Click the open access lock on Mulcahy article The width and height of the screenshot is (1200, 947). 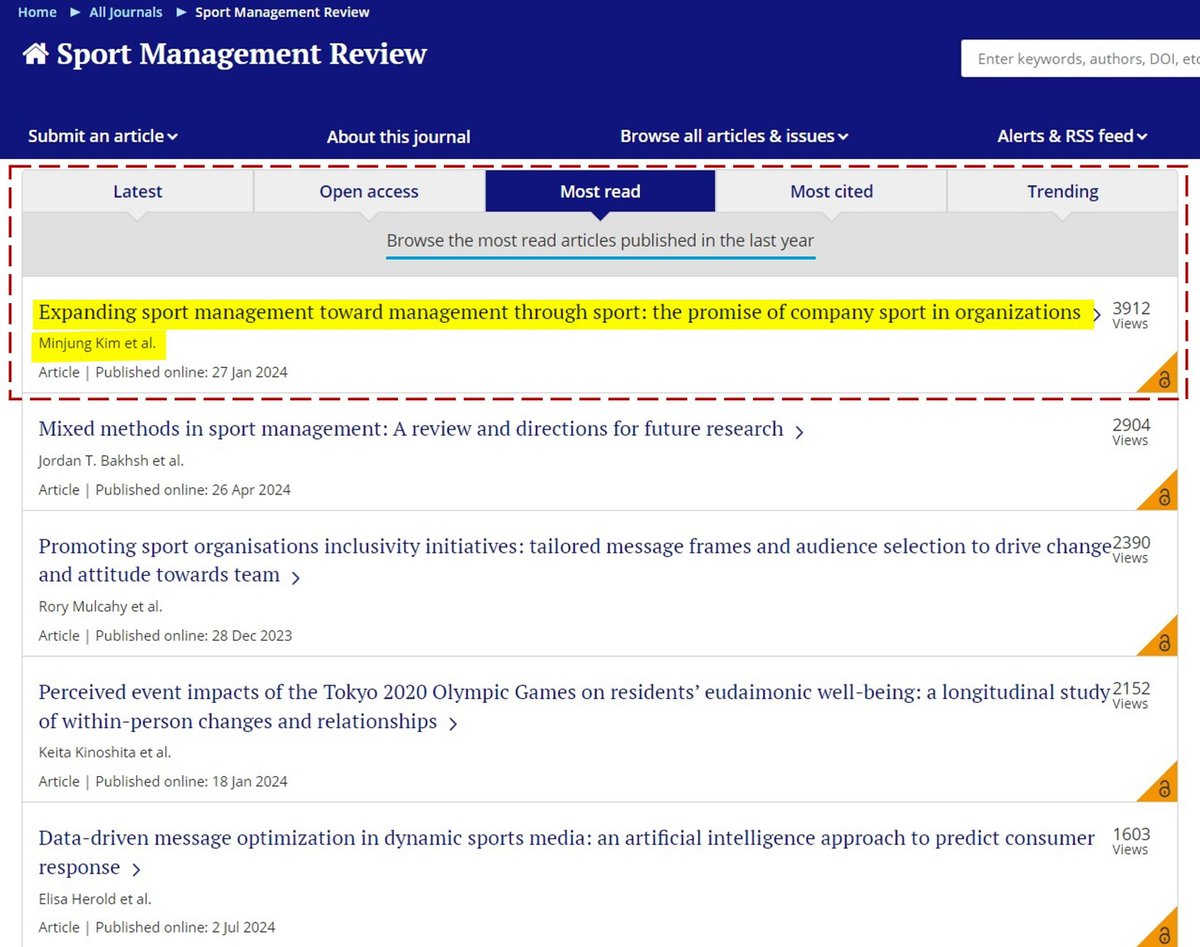click(x=1164, y=642)
